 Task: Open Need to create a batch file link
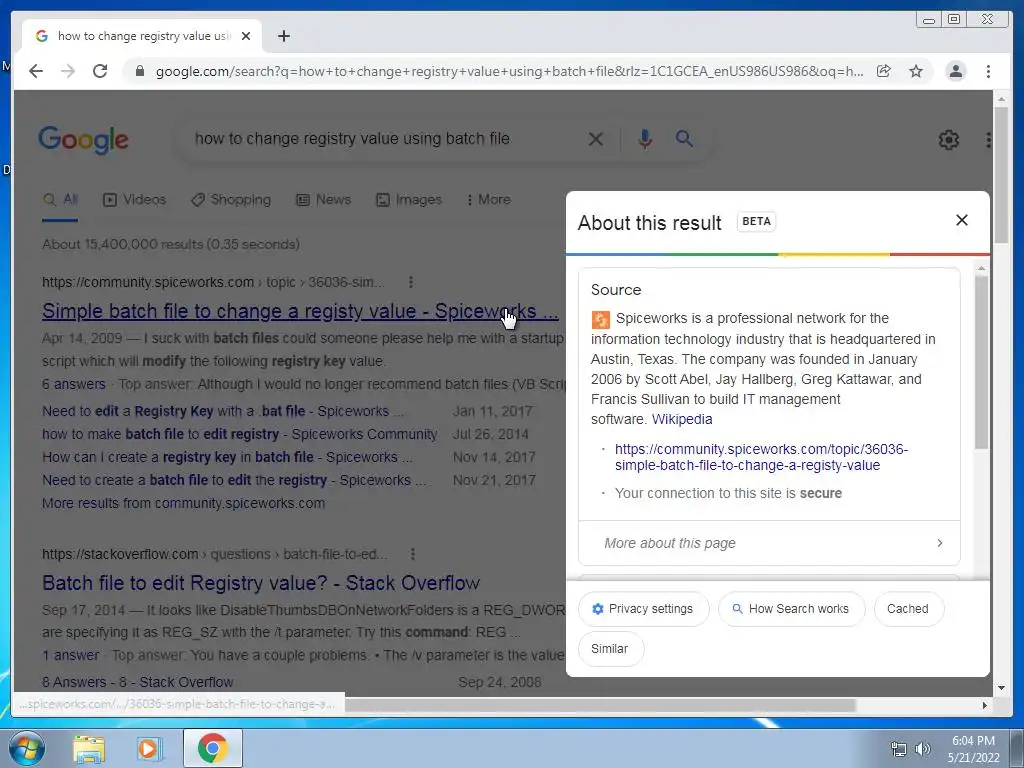[x=234, y=480]
